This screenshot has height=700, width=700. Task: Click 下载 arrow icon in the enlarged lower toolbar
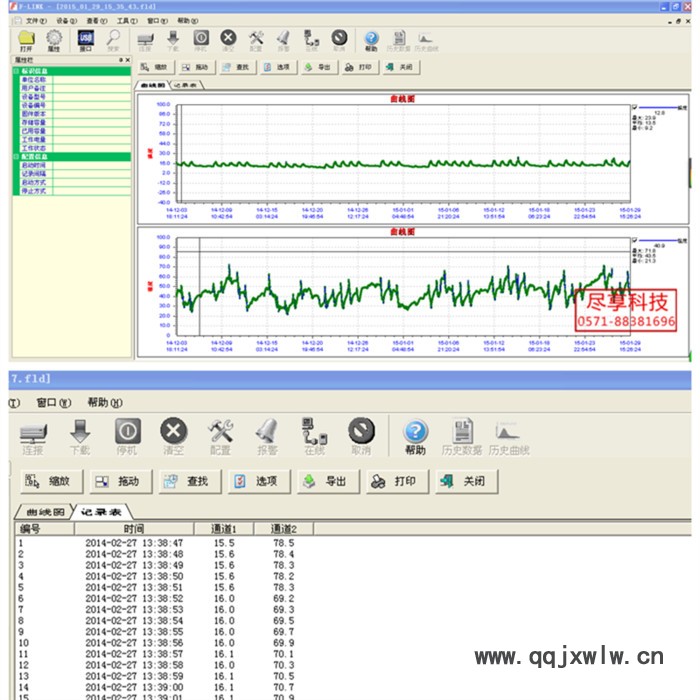[80, 437]
